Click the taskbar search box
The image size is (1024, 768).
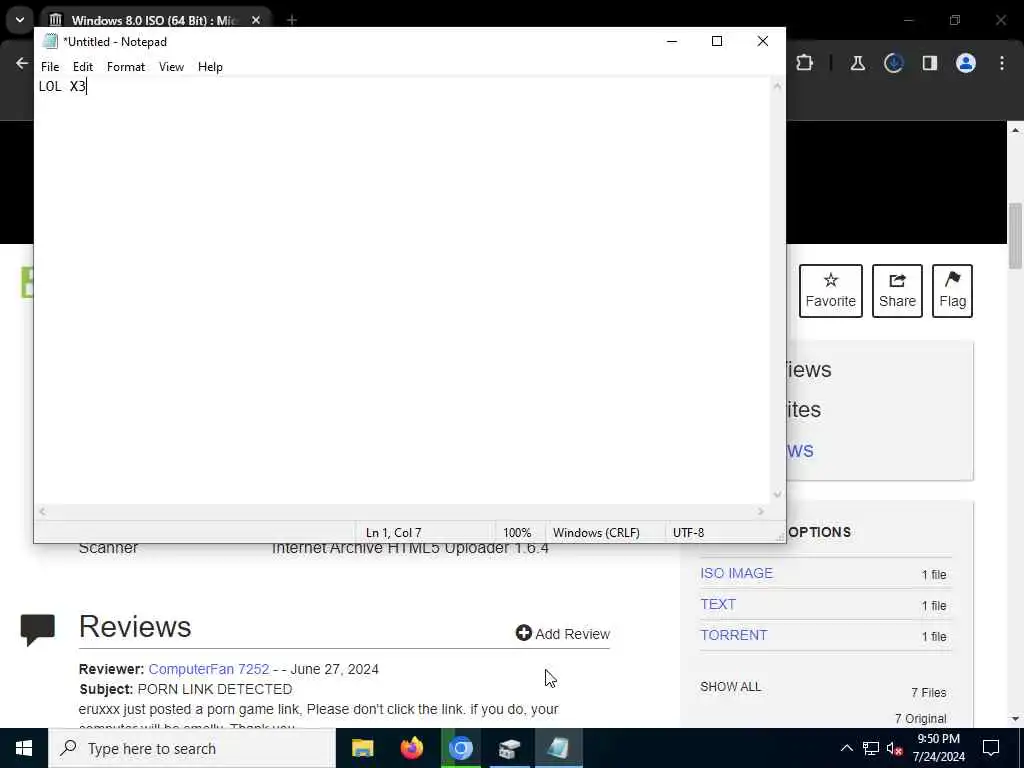point(192,748)
